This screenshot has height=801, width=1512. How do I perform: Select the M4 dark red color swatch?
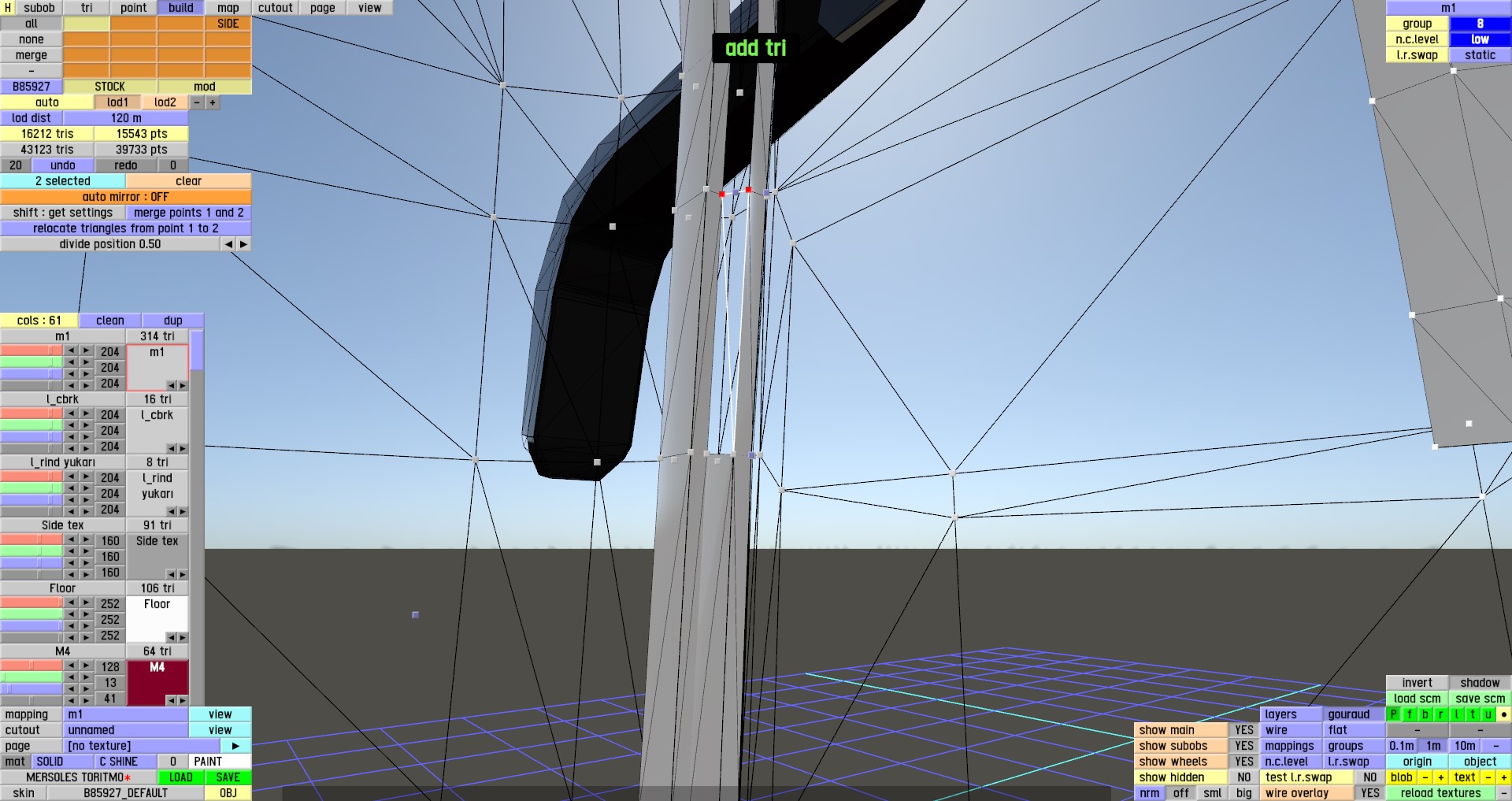tap(157, 682)
